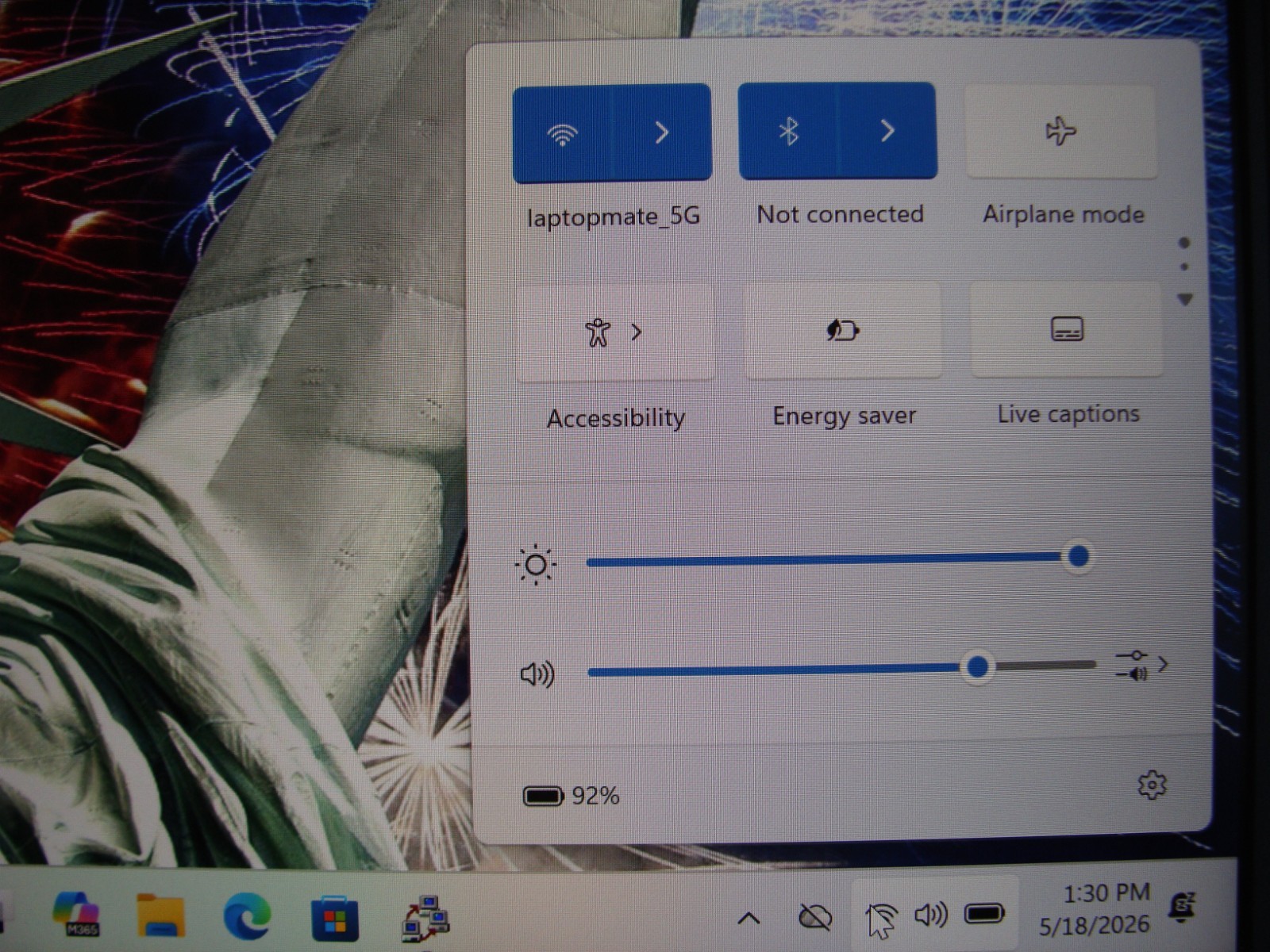The image size is (1270, 952).
Task: Click the brightness sun icon
Action: click(x=536, y=565)
